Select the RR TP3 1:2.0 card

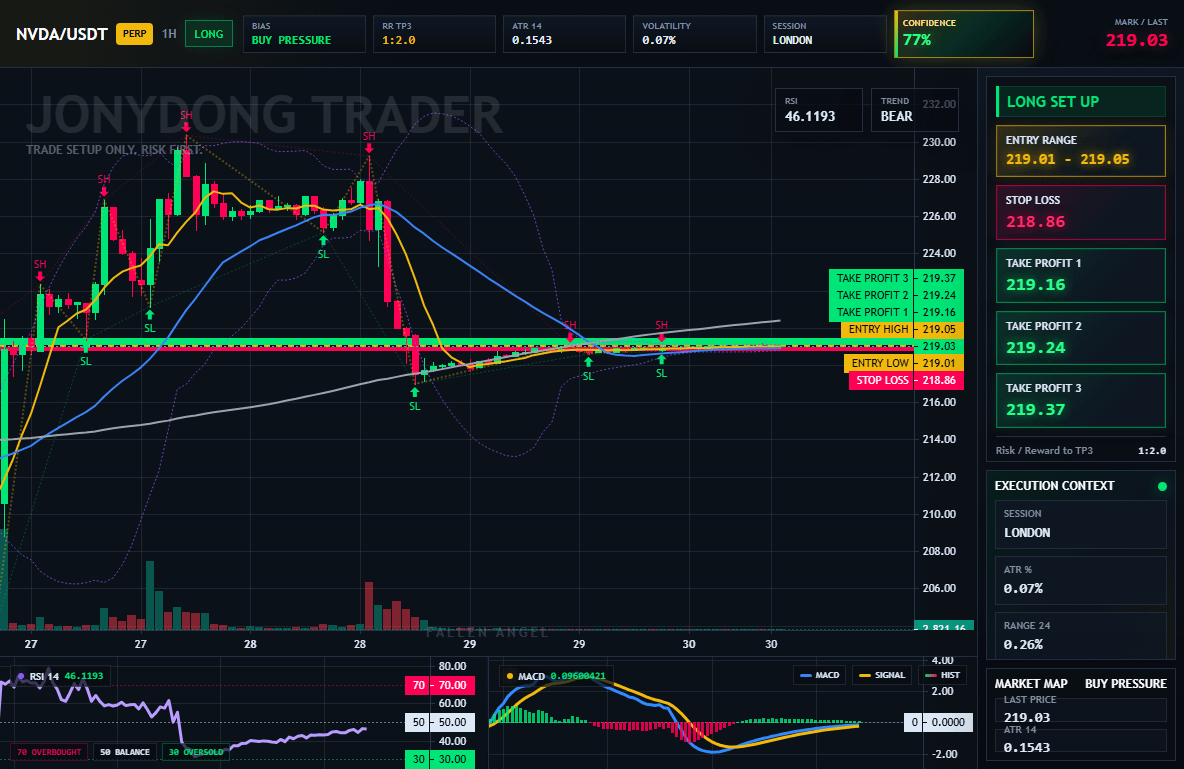coord(434,34)
